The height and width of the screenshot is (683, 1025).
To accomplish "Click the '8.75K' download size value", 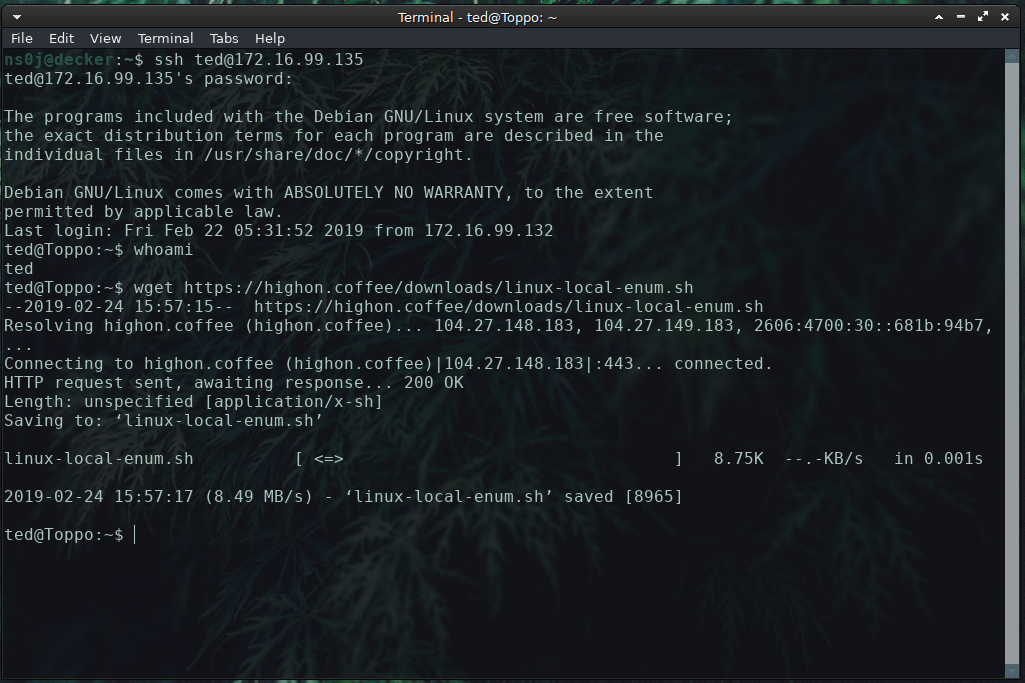I will pos(739,459).
